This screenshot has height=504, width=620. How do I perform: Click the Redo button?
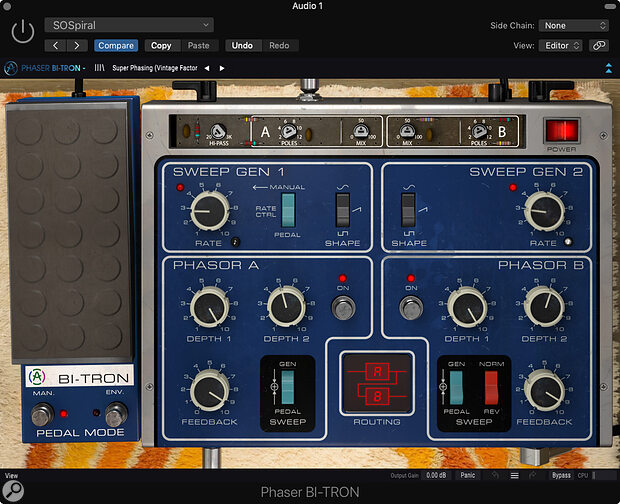click(279, 45)
